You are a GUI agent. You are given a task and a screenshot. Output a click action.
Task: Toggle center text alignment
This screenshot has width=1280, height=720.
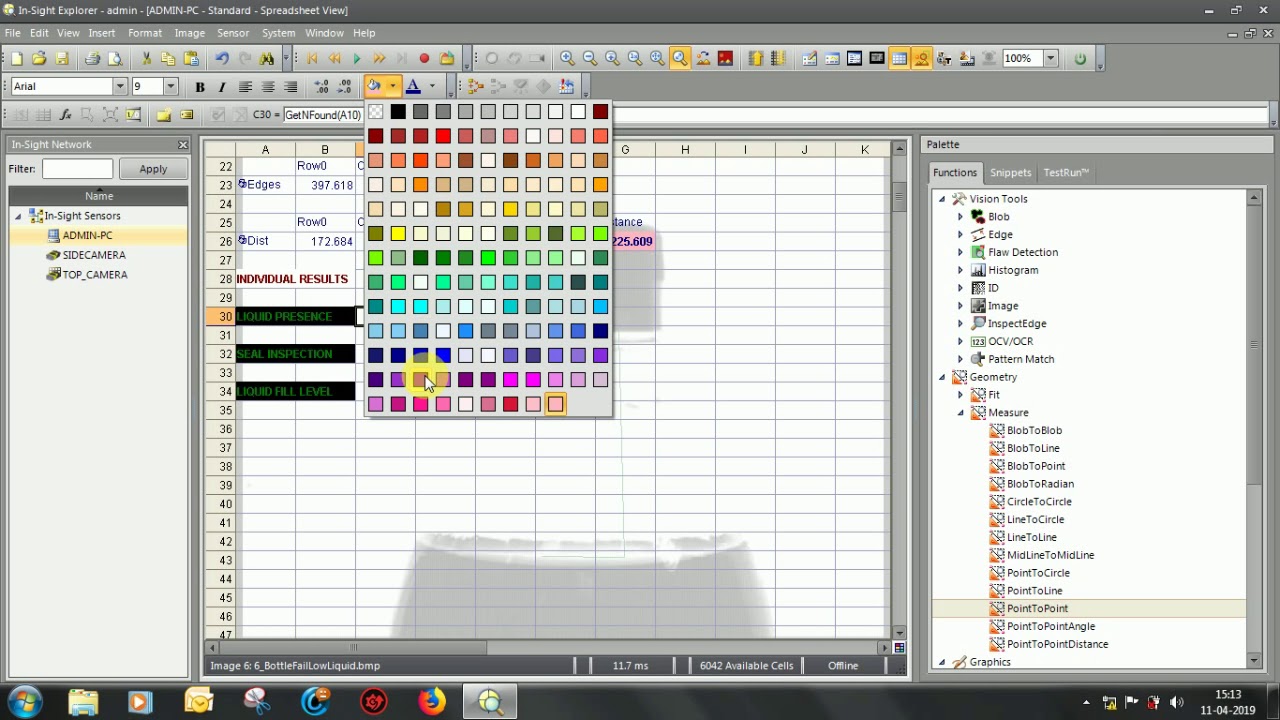(268, 87)
